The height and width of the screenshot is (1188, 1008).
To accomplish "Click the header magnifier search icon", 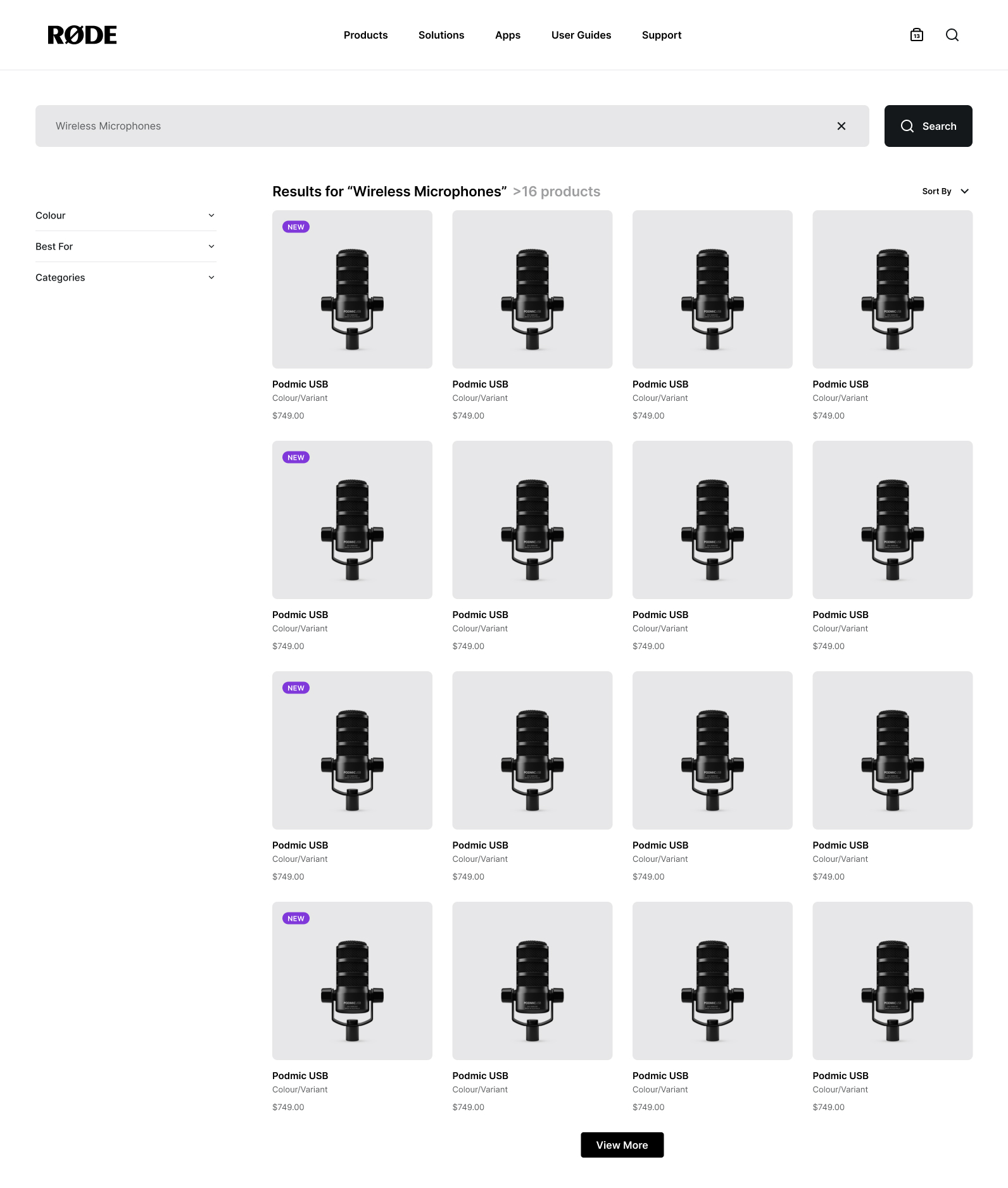I will [x=952, y=35].
